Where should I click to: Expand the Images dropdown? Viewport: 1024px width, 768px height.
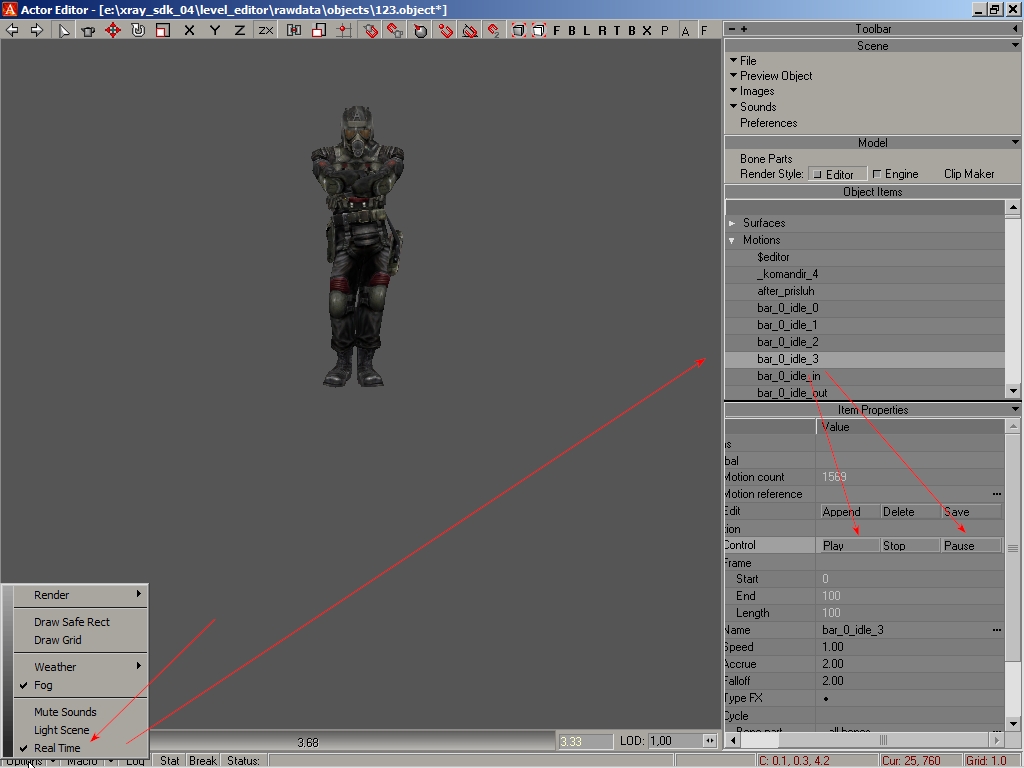point(752,91)
